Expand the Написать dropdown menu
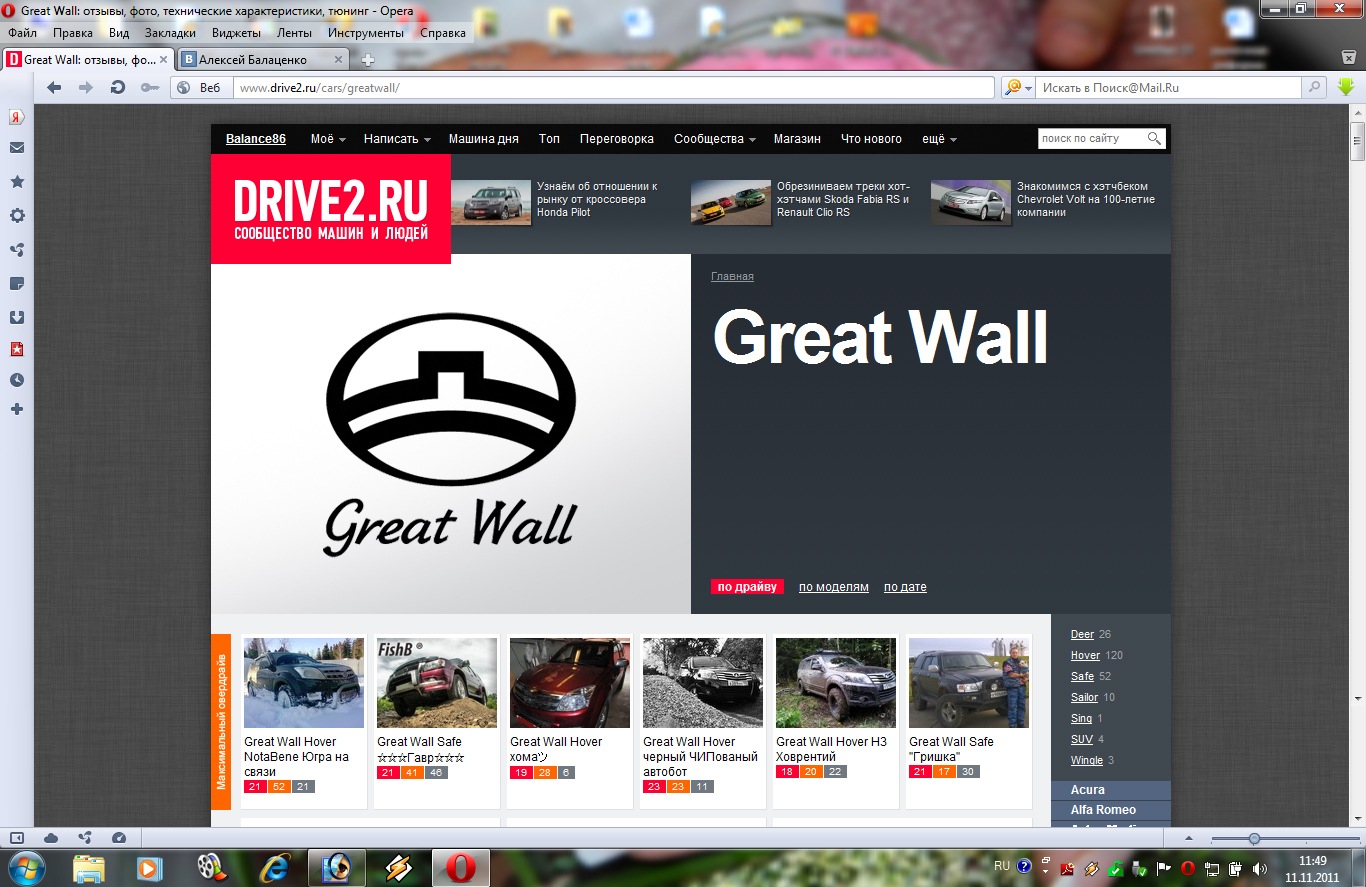1366x887 pixels. (x=397, y=139)
